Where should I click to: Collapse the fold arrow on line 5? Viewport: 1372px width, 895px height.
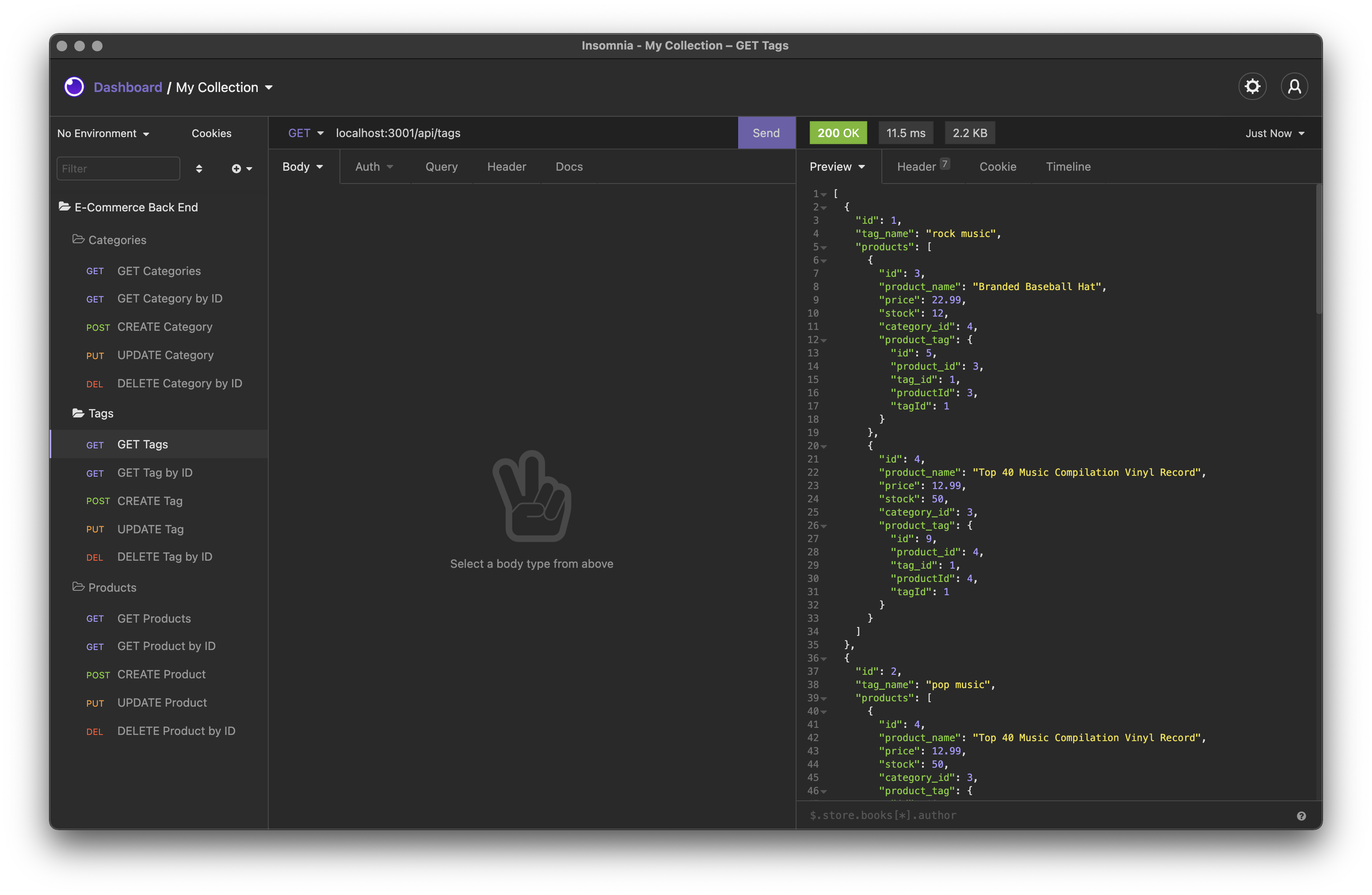pos(824,247)
